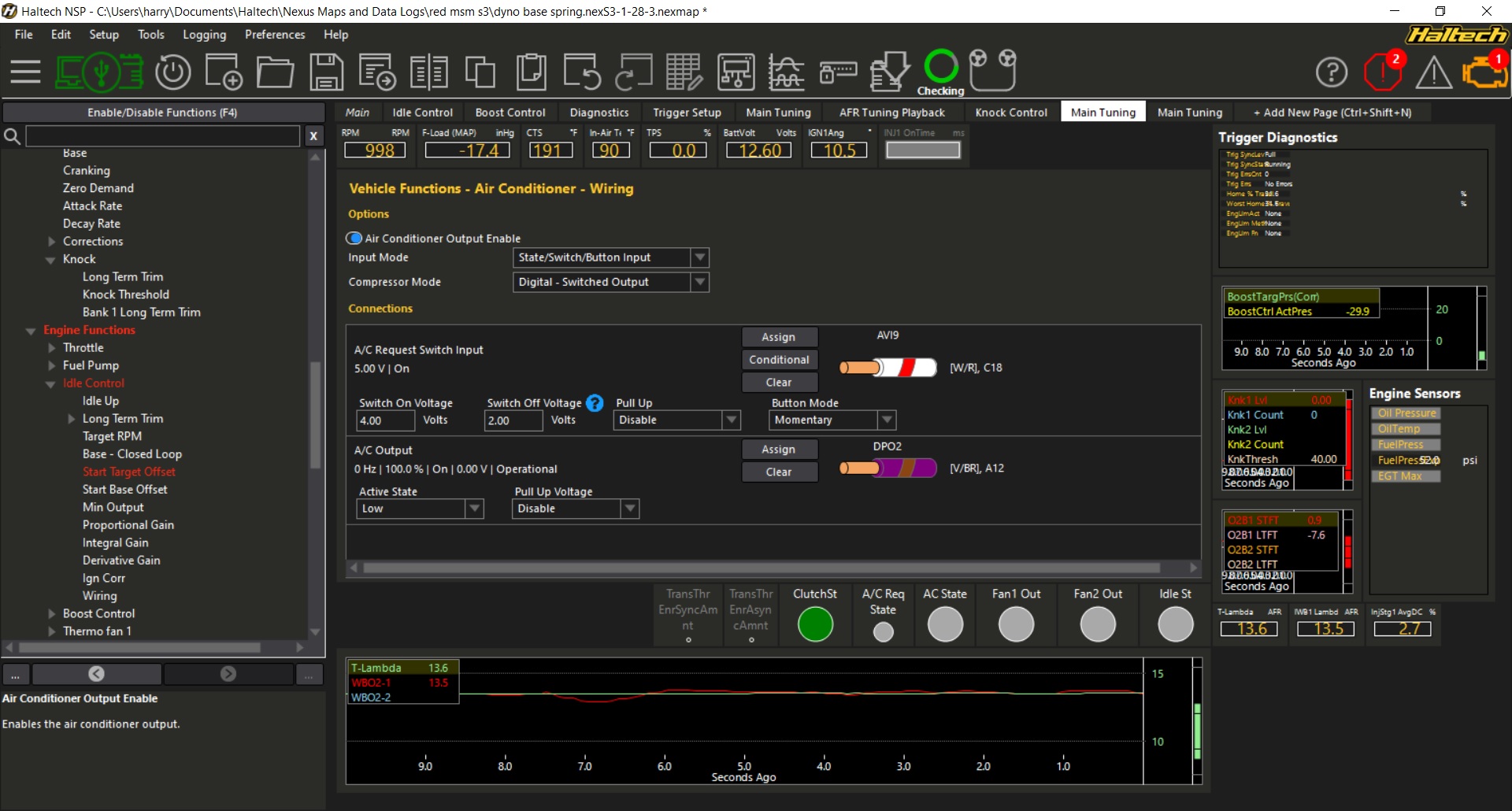Open the hamburger navigation menu
Viewport: 1512px width, 811px height.
(x=25, y=72)
